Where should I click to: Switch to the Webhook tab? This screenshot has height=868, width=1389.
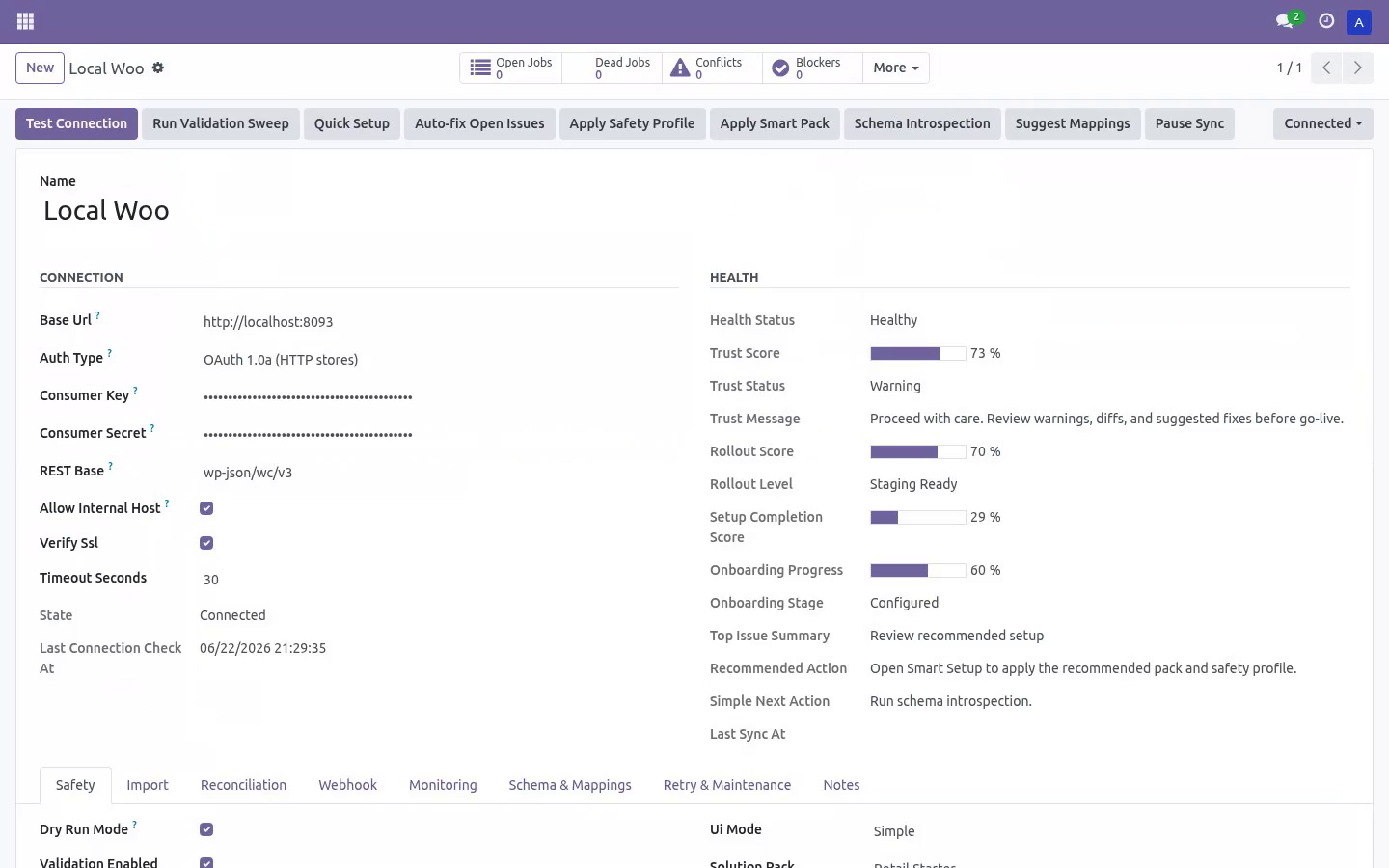pyautogui.click(x=347, y=785)
